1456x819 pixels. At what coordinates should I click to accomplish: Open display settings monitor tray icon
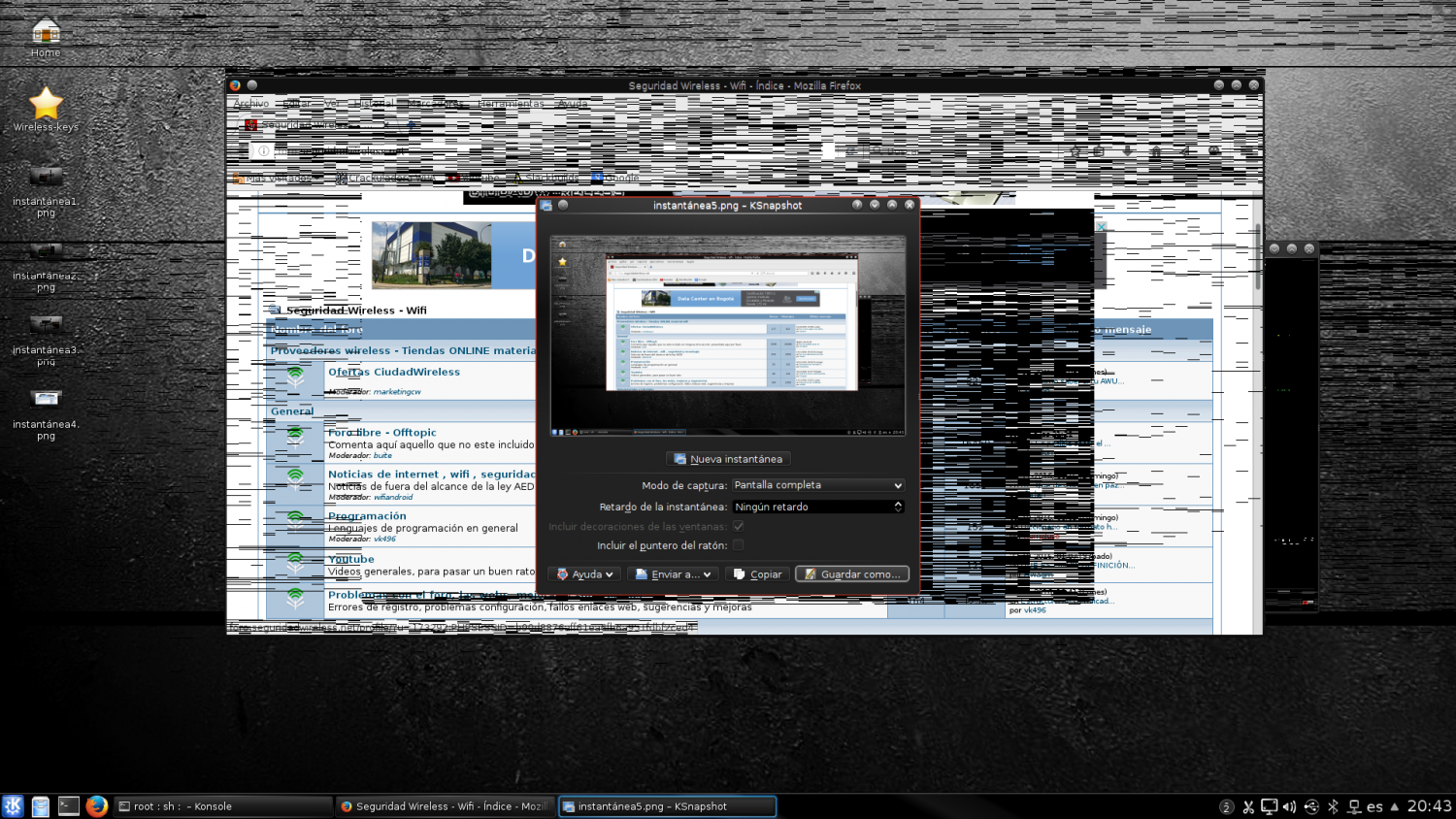pyautogui.click(x=1269, y=806)
